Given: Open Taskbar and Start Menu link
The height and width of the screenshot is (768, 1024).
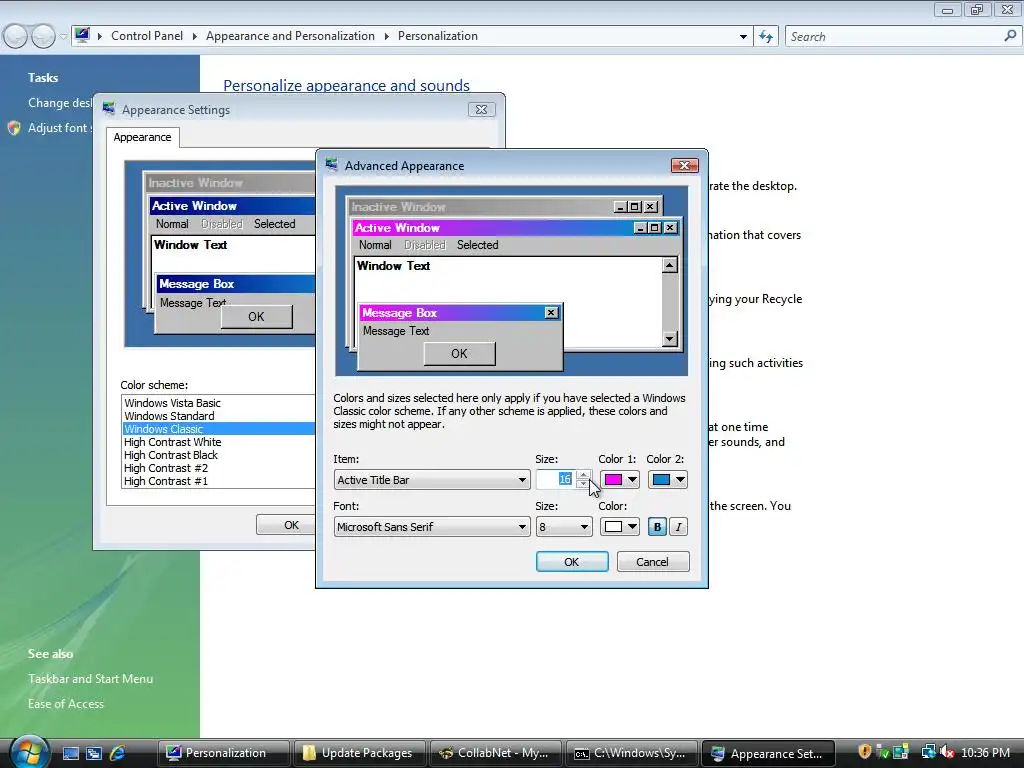Looking at the screenshot, I should pyautogui.click(x=90, y=679).
